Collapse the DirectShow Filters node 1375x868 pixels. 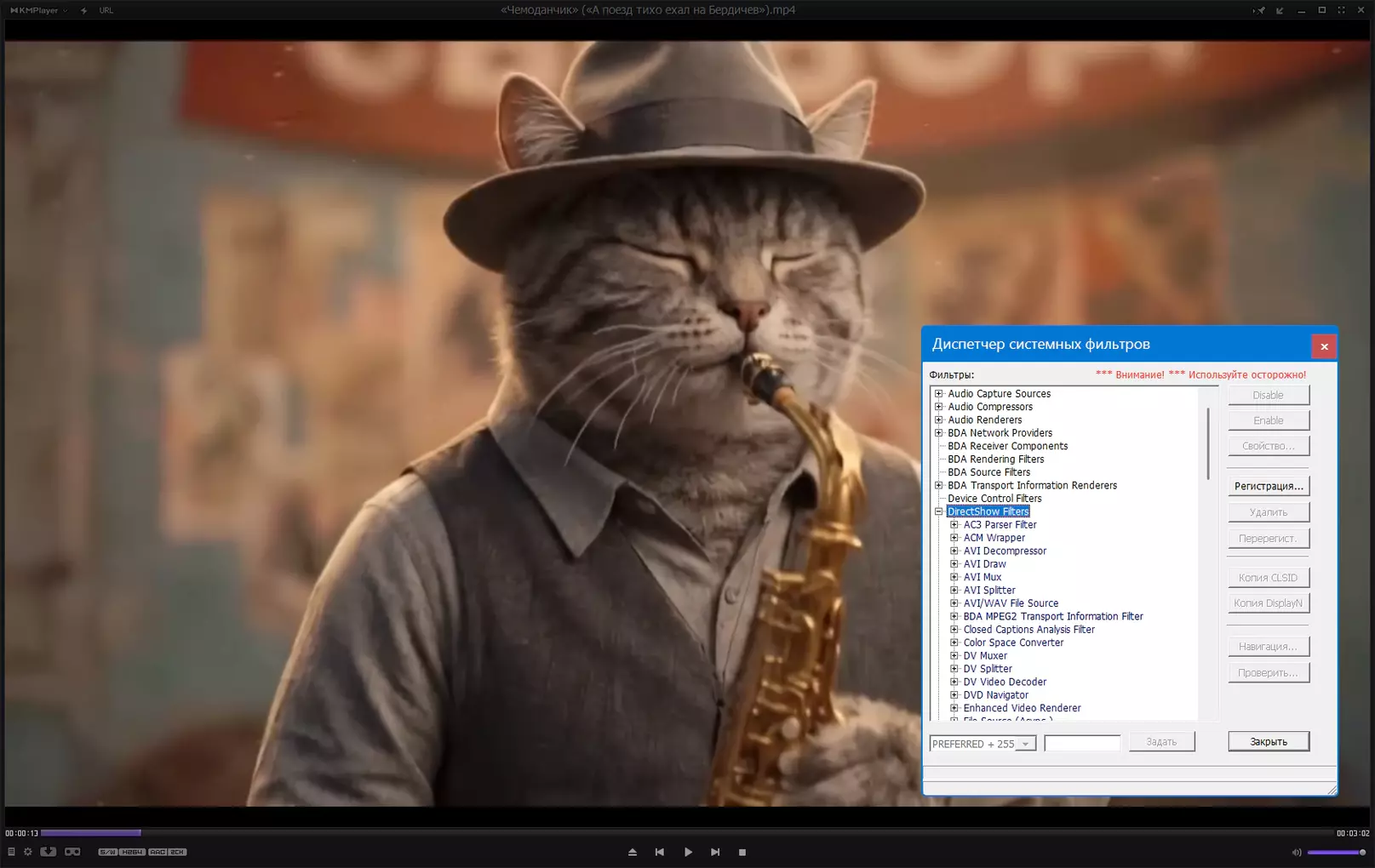point(939,511)
